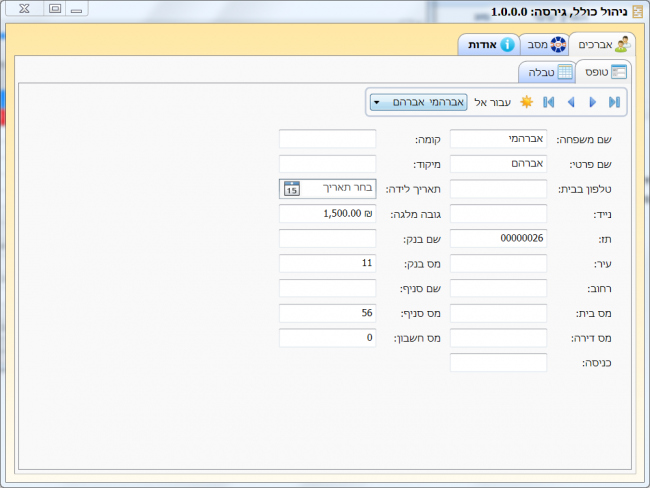Focus the רחוב street field
This screenshot has height=488, width=650.
tap(498, 288)
